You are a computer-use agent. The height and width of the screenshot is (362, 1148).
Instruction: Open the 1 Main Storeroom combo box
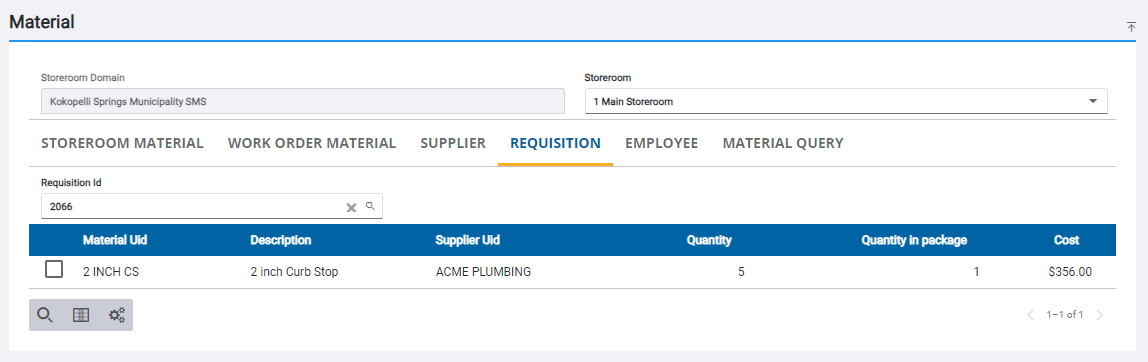pos(846,101)
